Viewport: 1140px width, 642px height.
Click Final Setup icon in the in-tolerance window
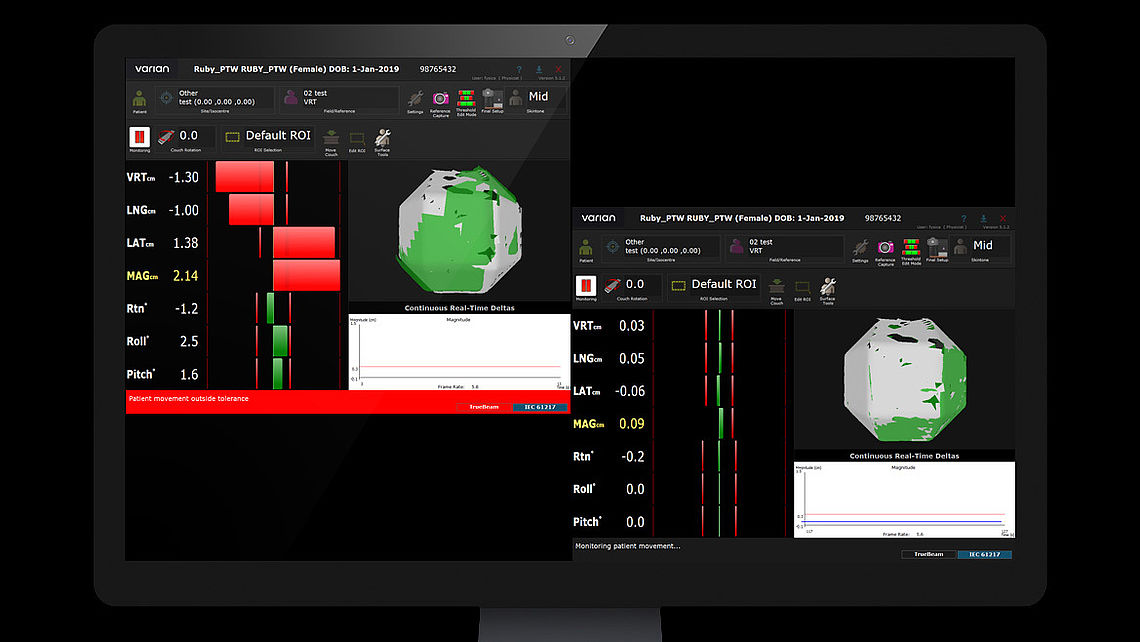(x=936, y=246)
